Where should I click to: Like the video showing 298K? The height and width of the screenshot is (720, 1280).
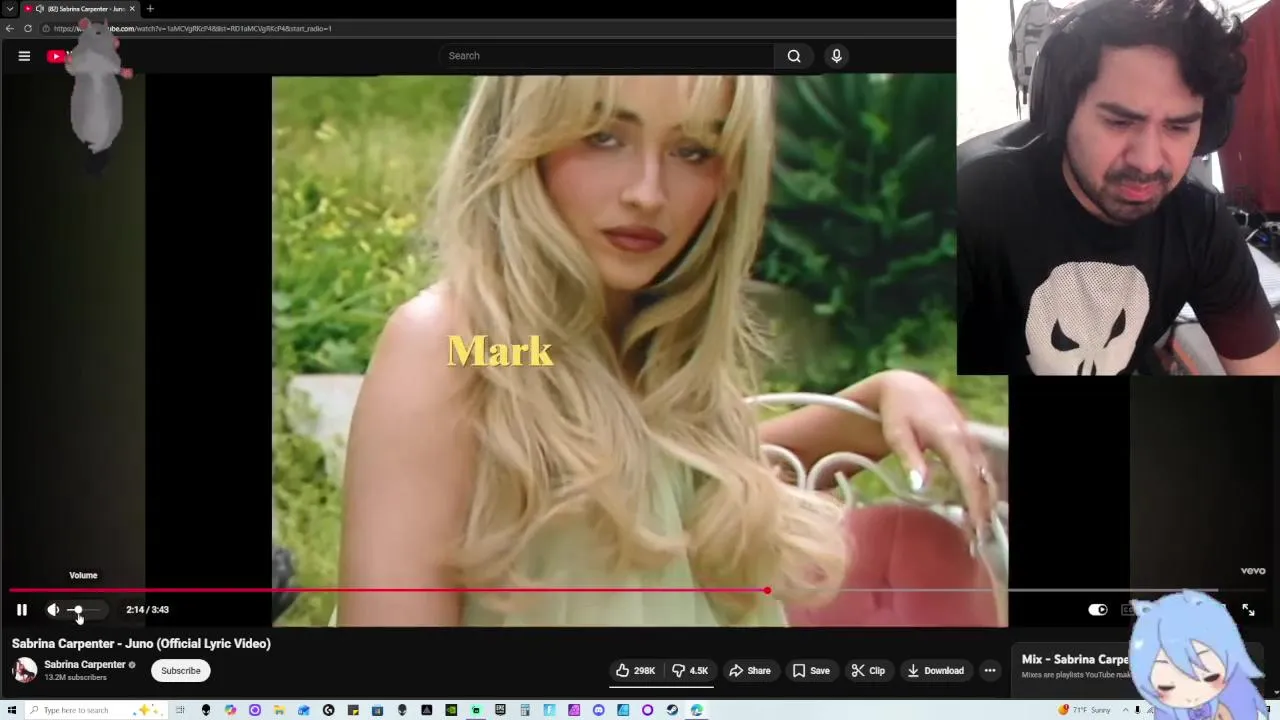pos(636,670)
